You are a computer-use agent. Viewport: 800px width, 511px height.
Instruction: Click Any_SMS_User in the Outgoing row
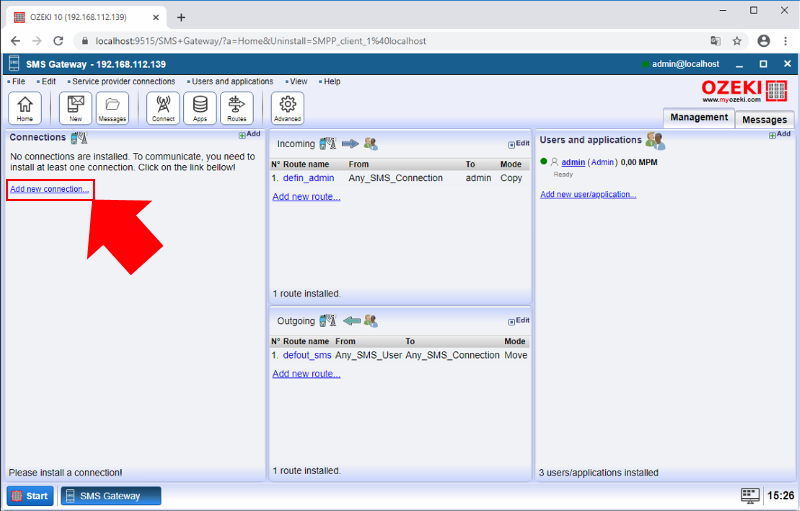point(368,355)
